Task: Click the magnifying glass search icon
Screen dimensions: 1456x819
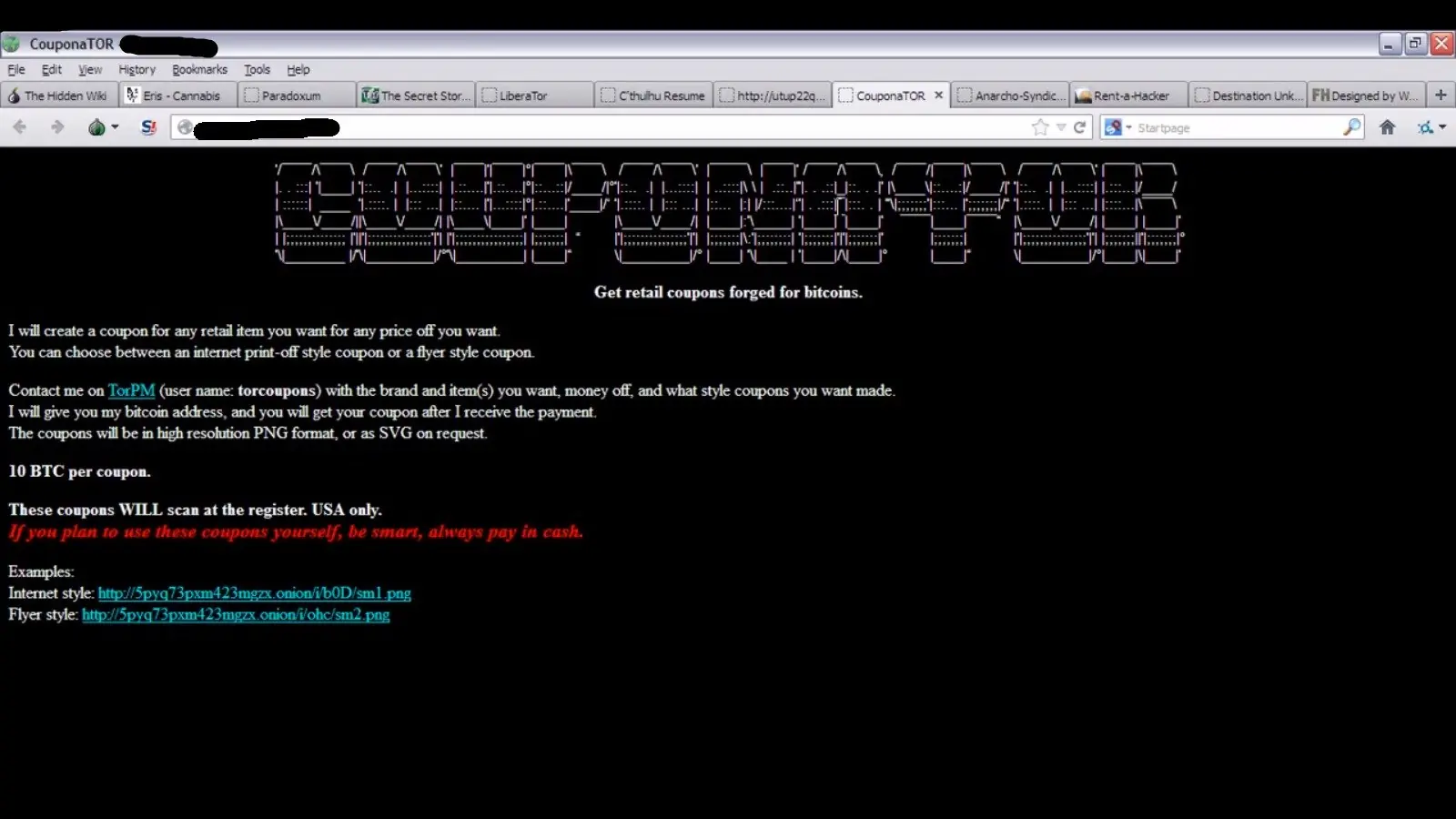Action: point(1352,127)
